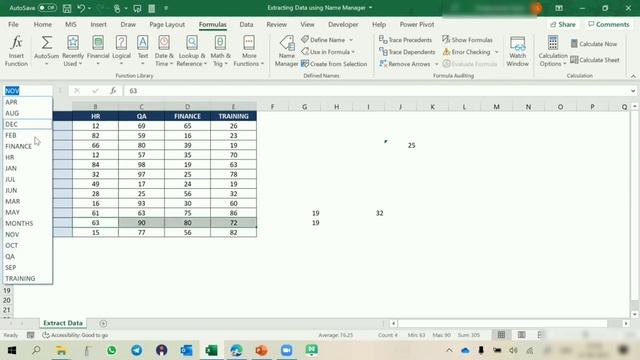640x360 pixels.
Task: Click the vertical scrollbar down arrow
Action: point(635,314)
